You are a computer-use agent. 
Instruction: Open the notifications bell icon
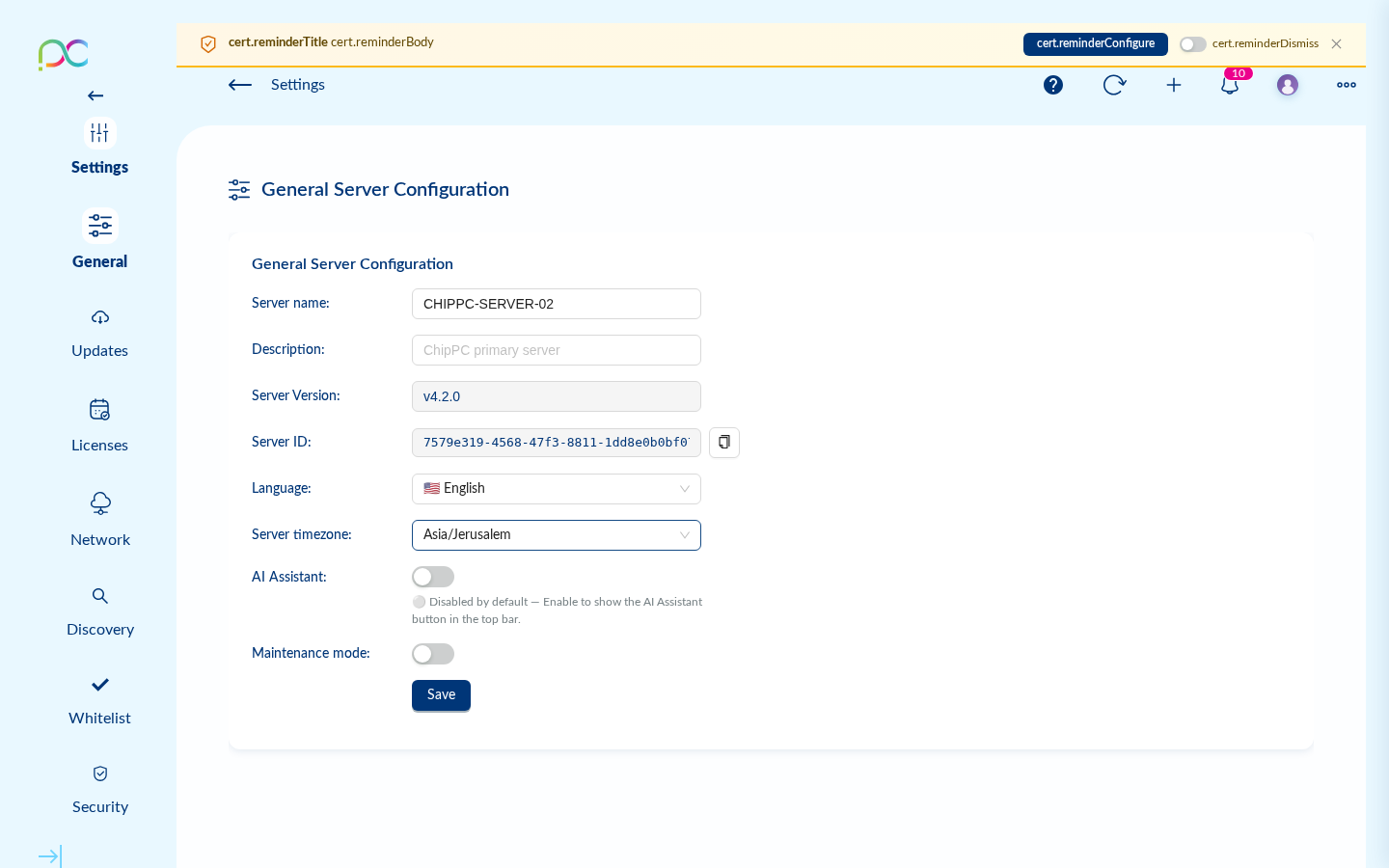coord(1230,85)
